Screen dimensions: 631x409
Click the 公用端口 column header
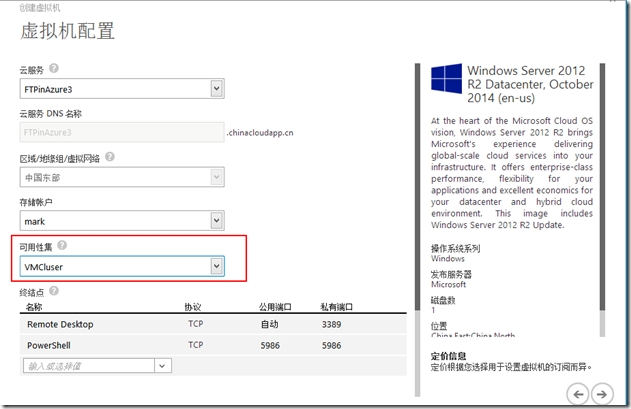coord(275,307)
